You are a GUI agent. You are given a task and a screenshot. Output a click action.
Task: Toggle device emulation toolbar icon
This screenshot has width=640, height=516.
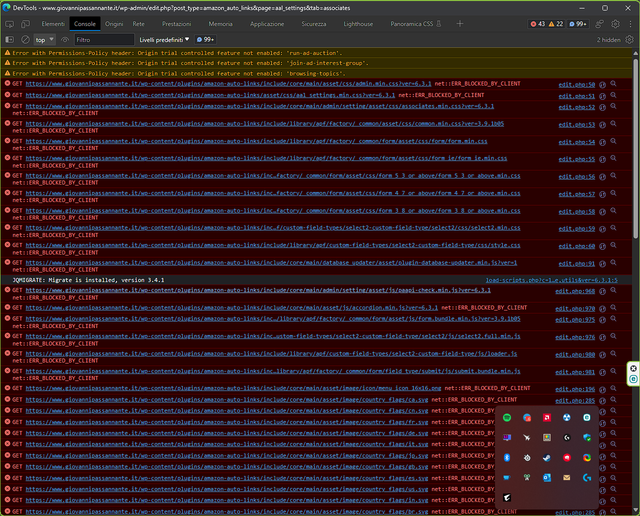coord(25,24)
